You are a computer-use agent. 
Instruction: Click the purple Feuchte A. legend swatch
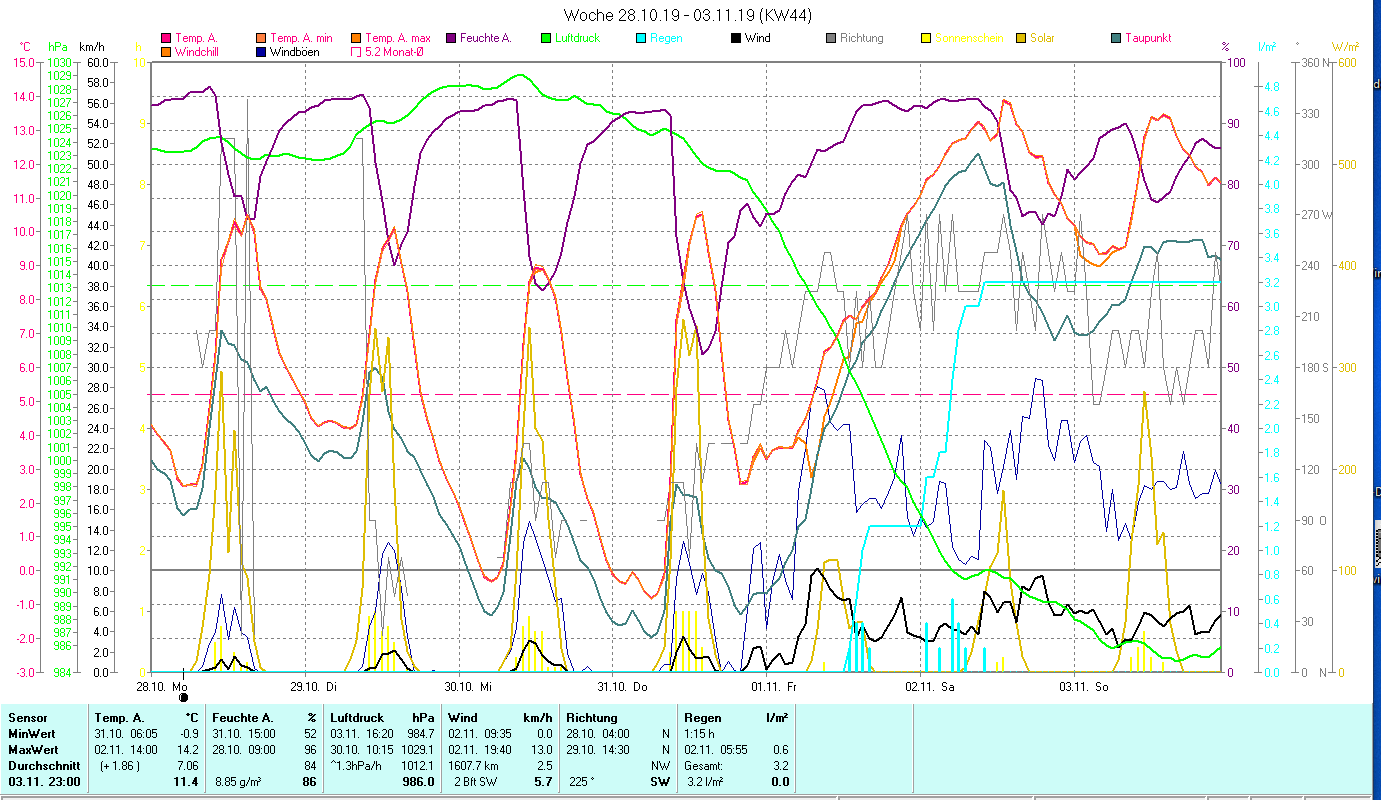pyautogui.click(x=450, y=38)
